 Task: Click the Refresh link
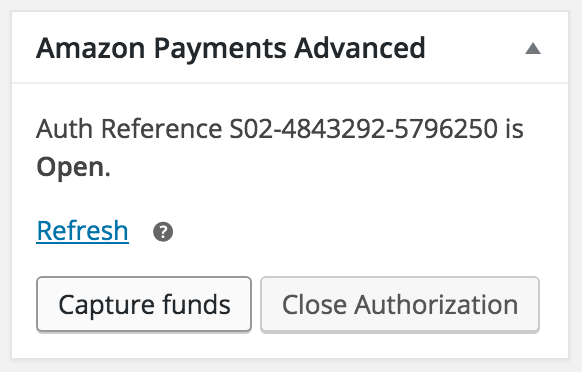click(82, 231)
